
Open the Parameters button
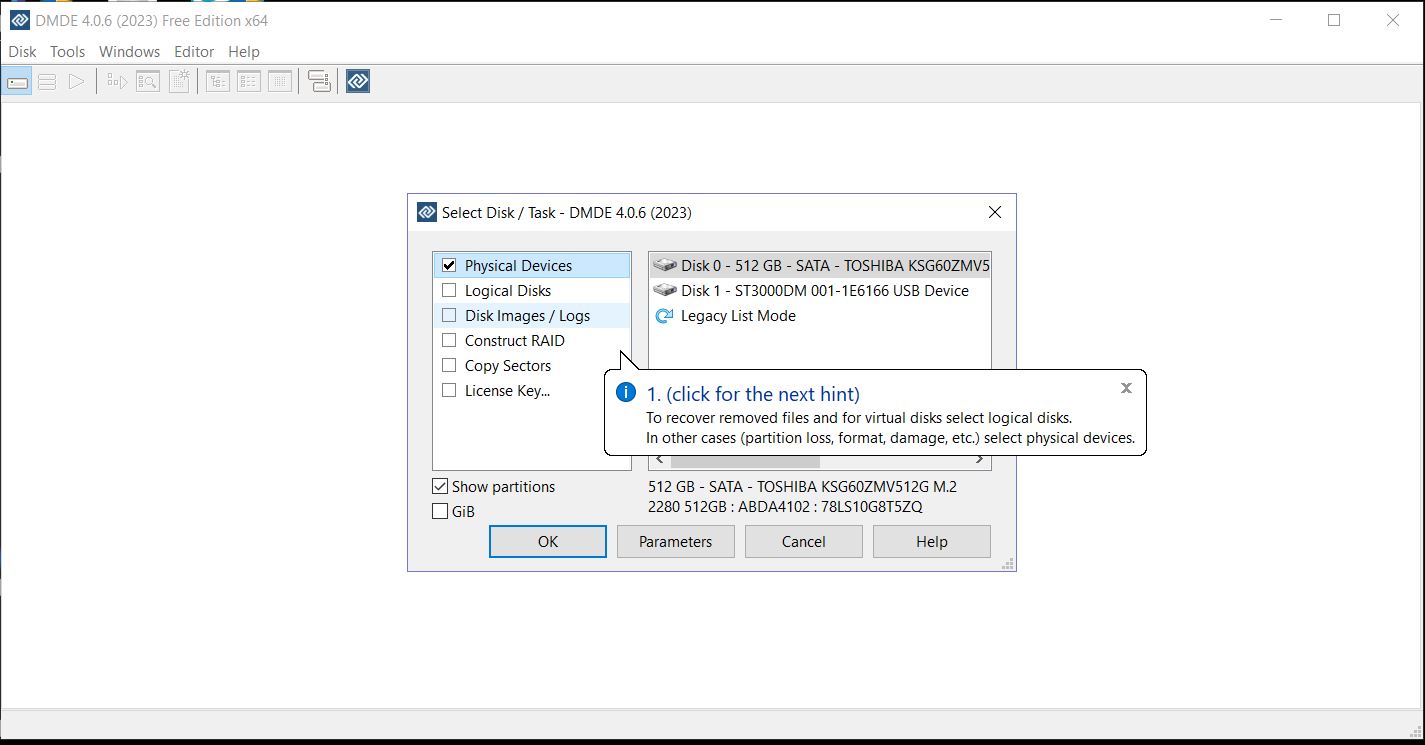coord(676,542)
